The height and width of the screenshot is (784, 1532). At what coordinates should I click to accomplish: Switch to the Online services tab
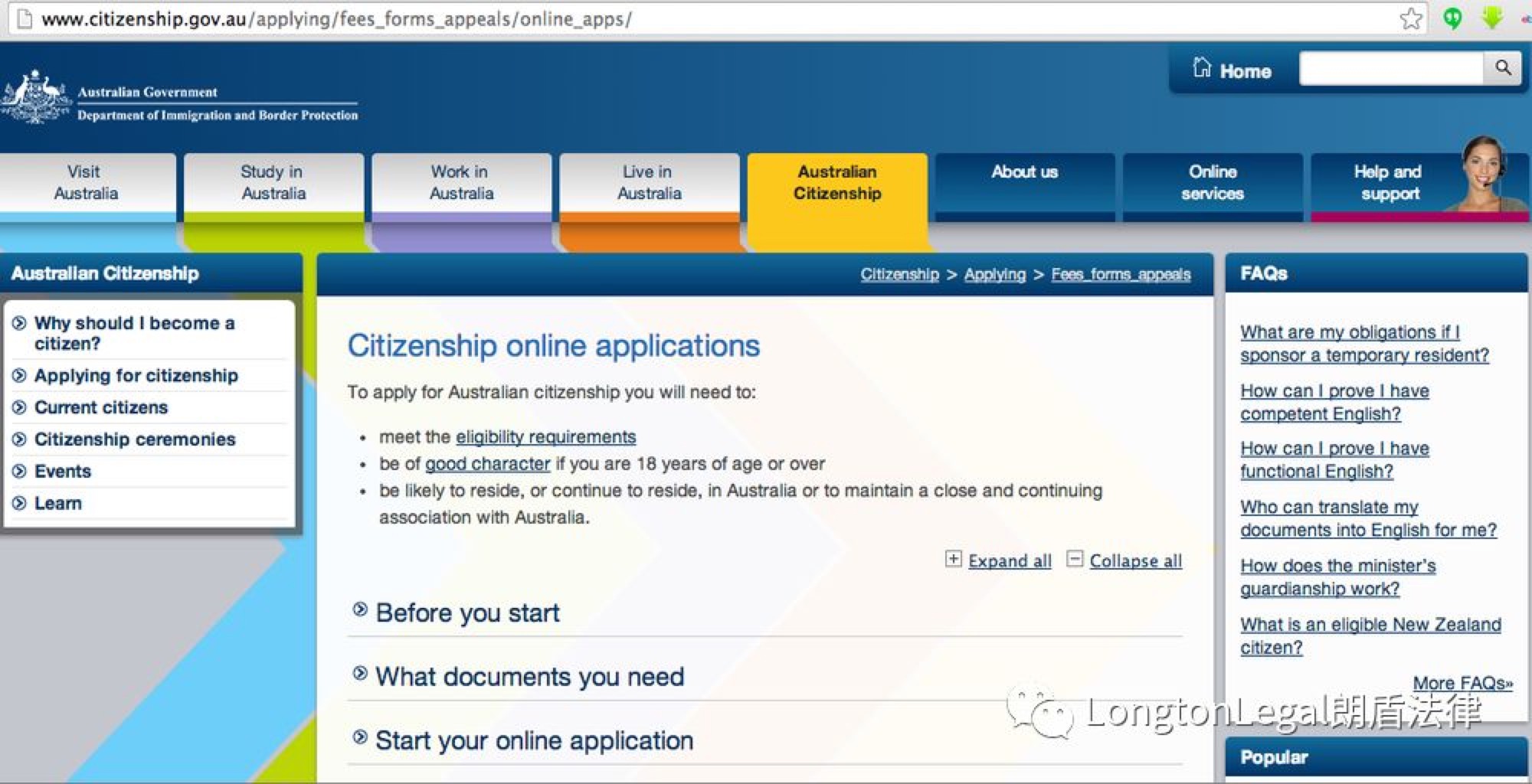click(1212, 183)
